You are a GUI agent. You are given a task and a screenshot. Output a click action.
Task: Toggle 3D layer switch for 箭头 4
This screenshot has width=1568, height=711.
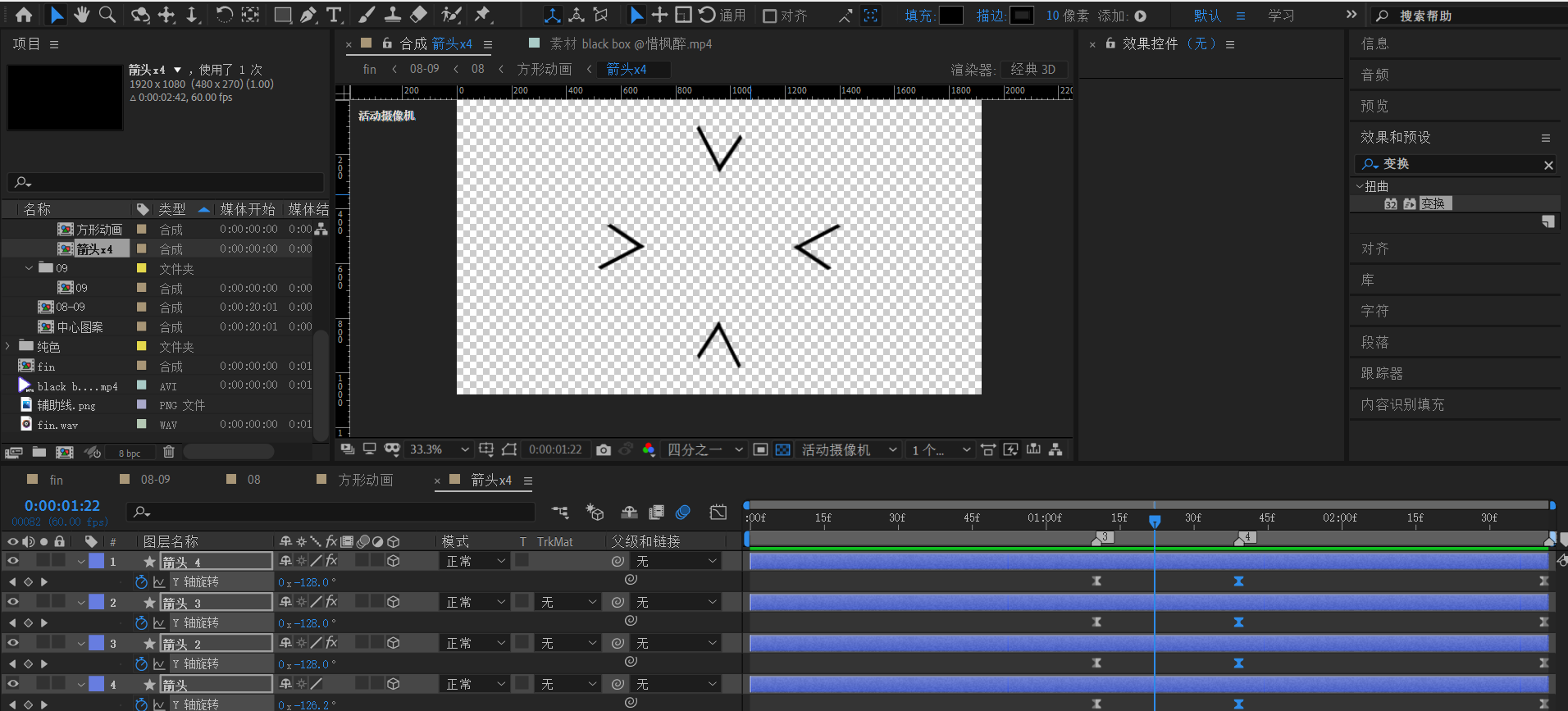[x=394, y=561]
